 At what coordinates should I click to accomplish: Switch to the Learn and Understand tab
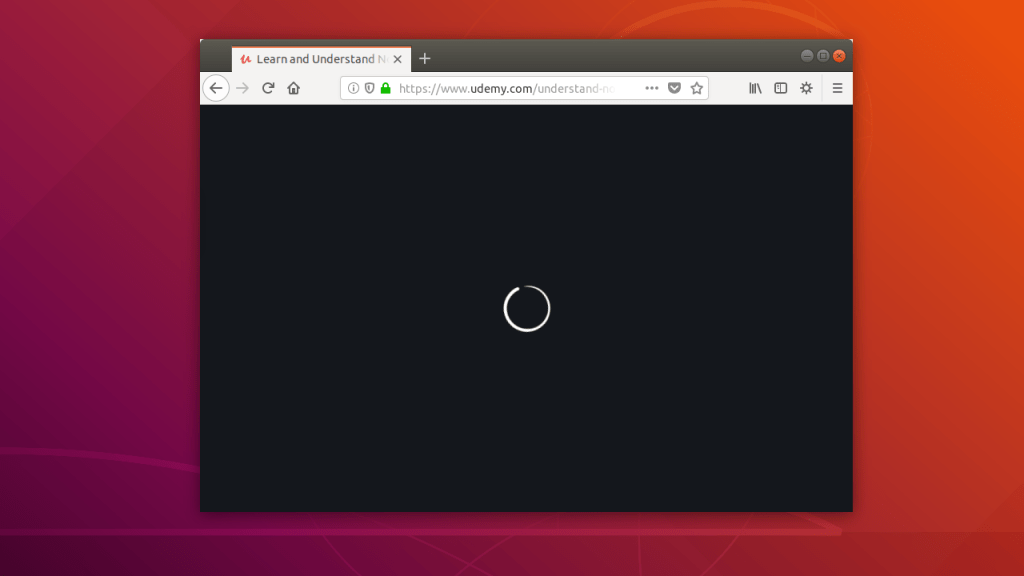pos(315,58)
